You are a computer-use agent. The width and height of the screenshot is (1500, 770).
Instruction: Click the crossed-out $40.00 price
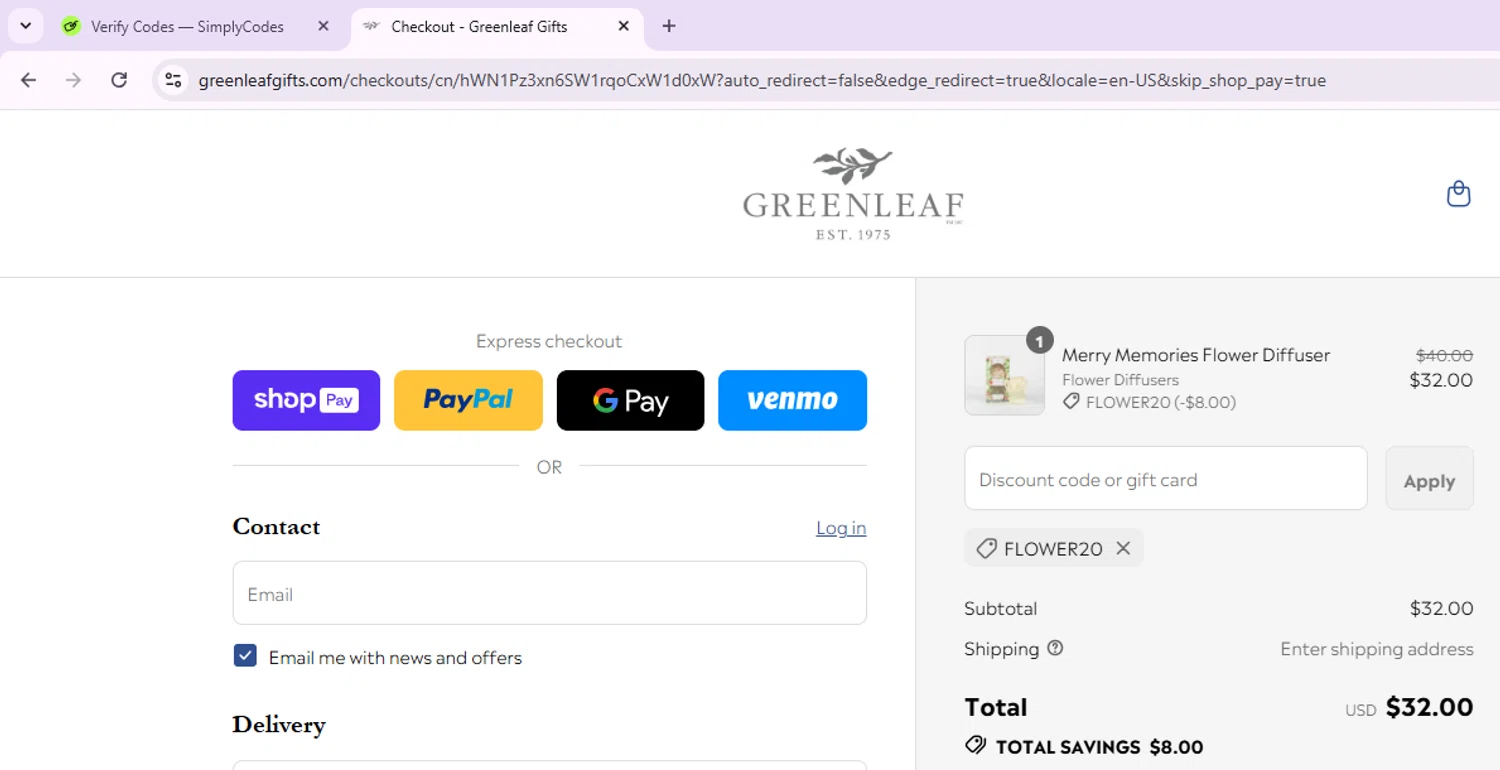1444,355
